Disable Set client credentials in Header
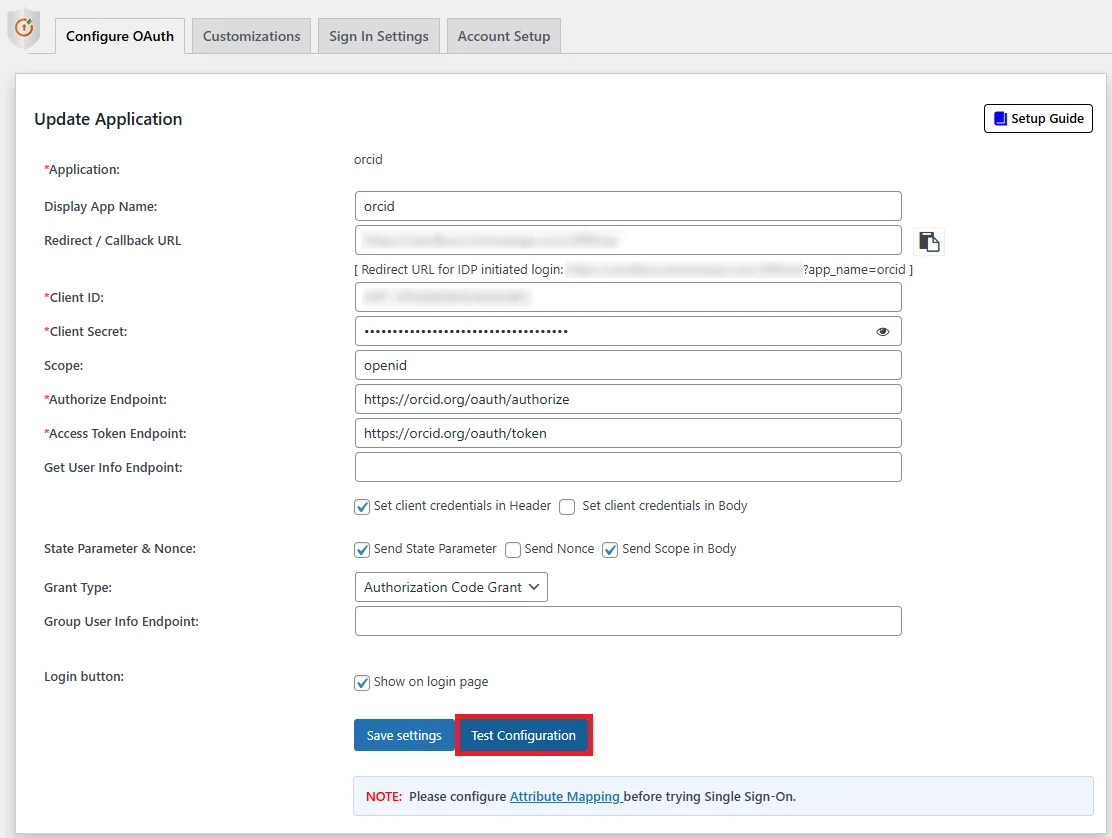The image size is (1112, 838). coord(361,507)
